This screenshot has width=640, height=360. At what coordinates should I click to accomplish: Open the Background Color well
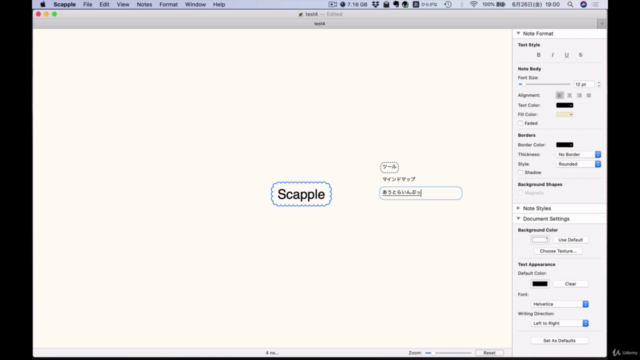540,240
